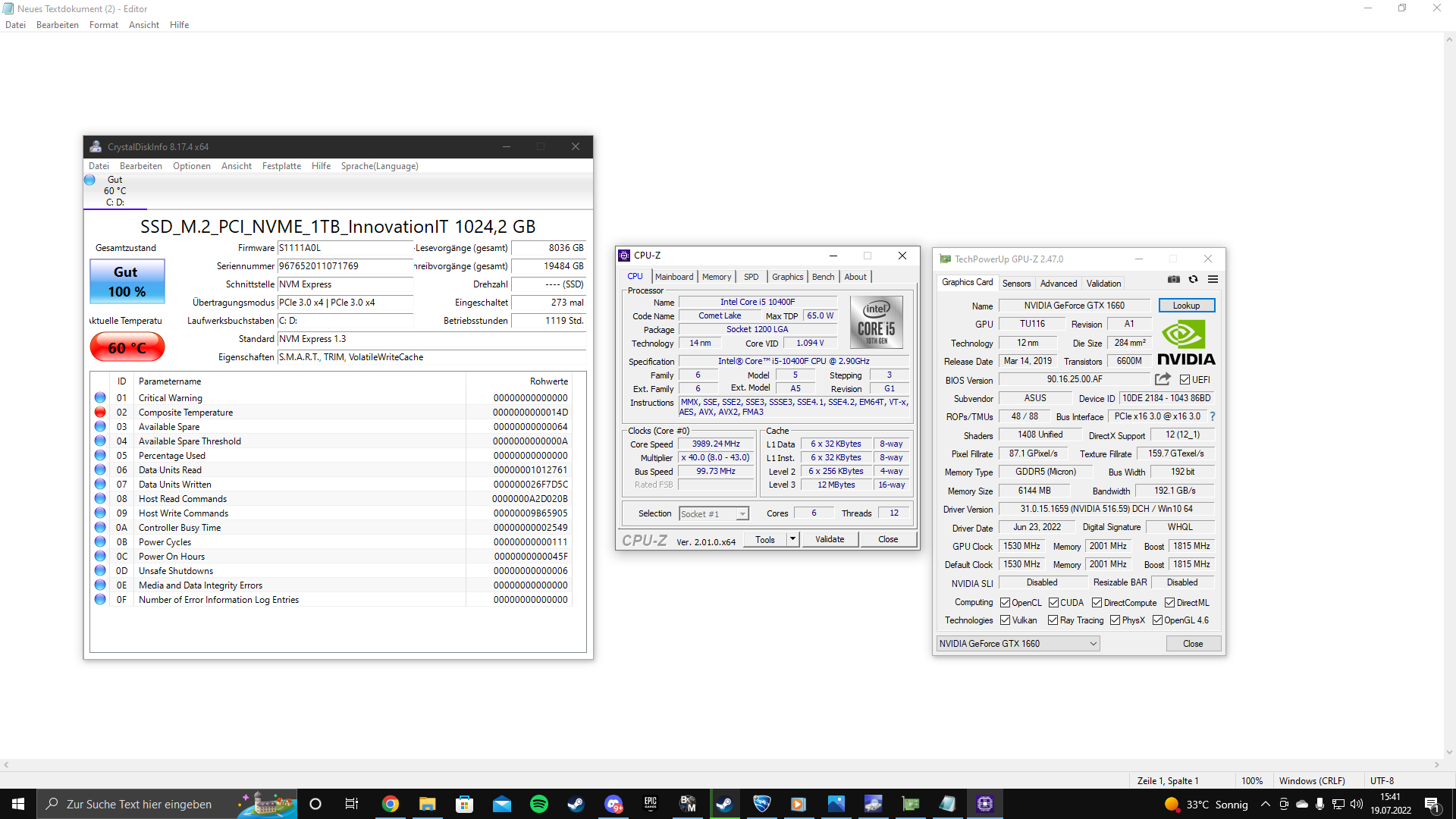Open the SPD tab in CPU-Z
The width and height of the screenshot is (1456, 819).
tap(751, 277)
